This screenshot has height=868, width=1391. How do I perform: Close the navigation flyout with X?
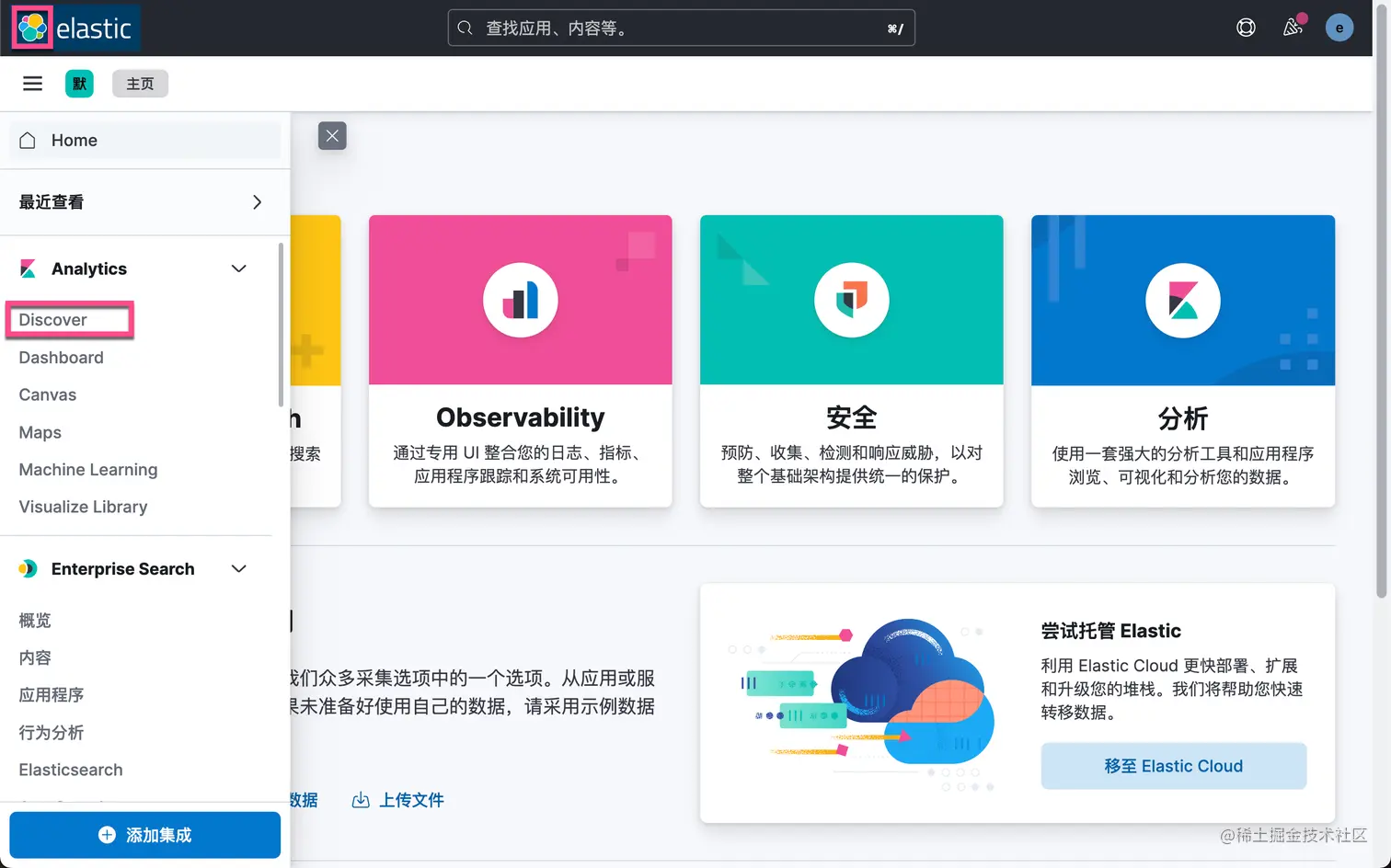pos(332,135)
